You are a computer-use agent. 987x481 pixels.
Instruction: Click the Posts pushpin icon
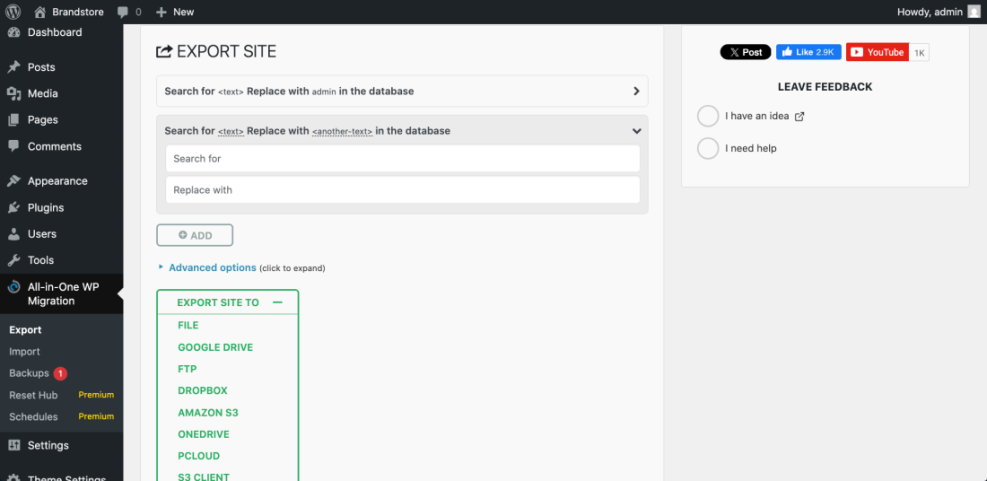pyautogui.click(x=14, y=67)
